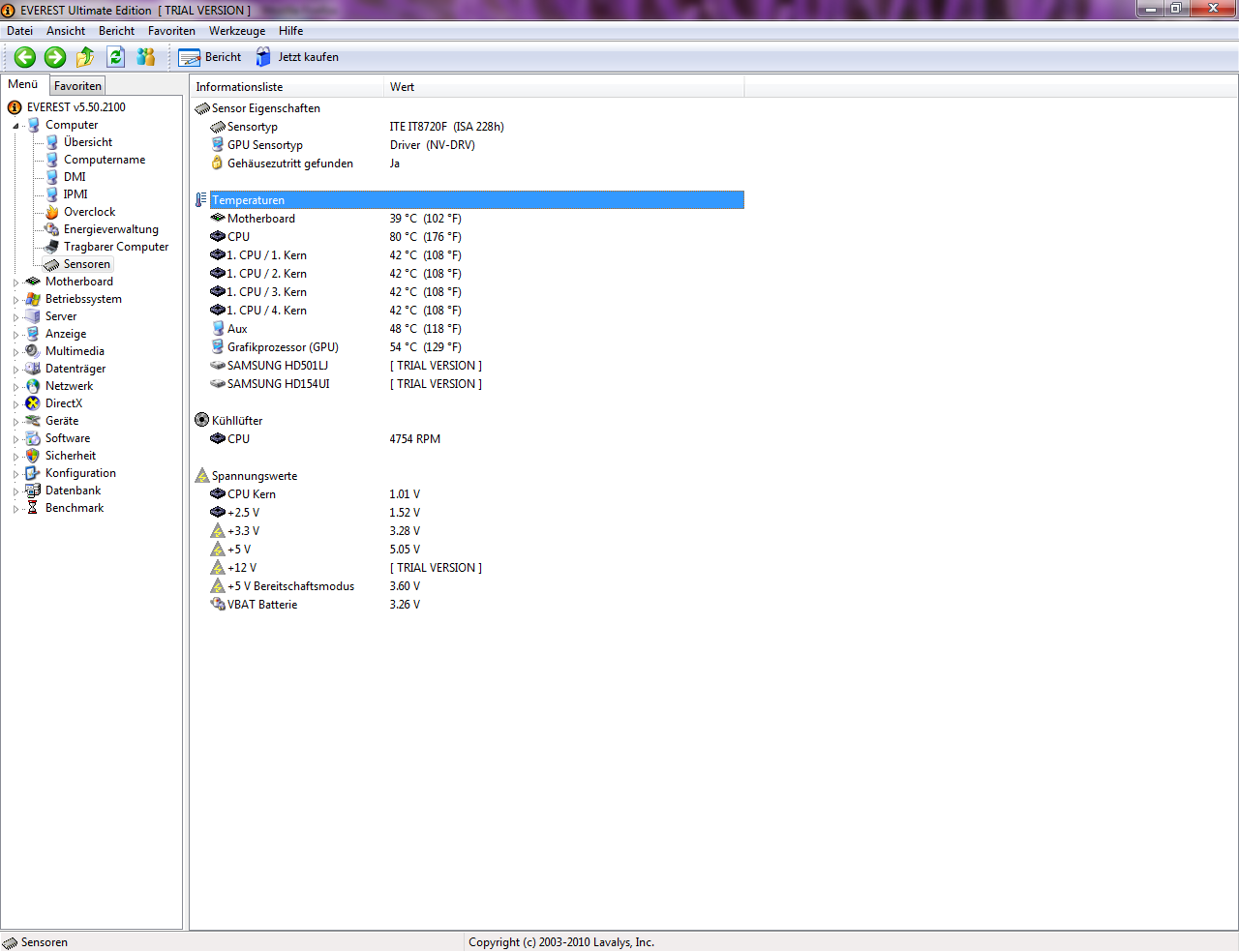Switch to the Menü tab
The height and width of the screenshot is (952, 1239).
23,84
